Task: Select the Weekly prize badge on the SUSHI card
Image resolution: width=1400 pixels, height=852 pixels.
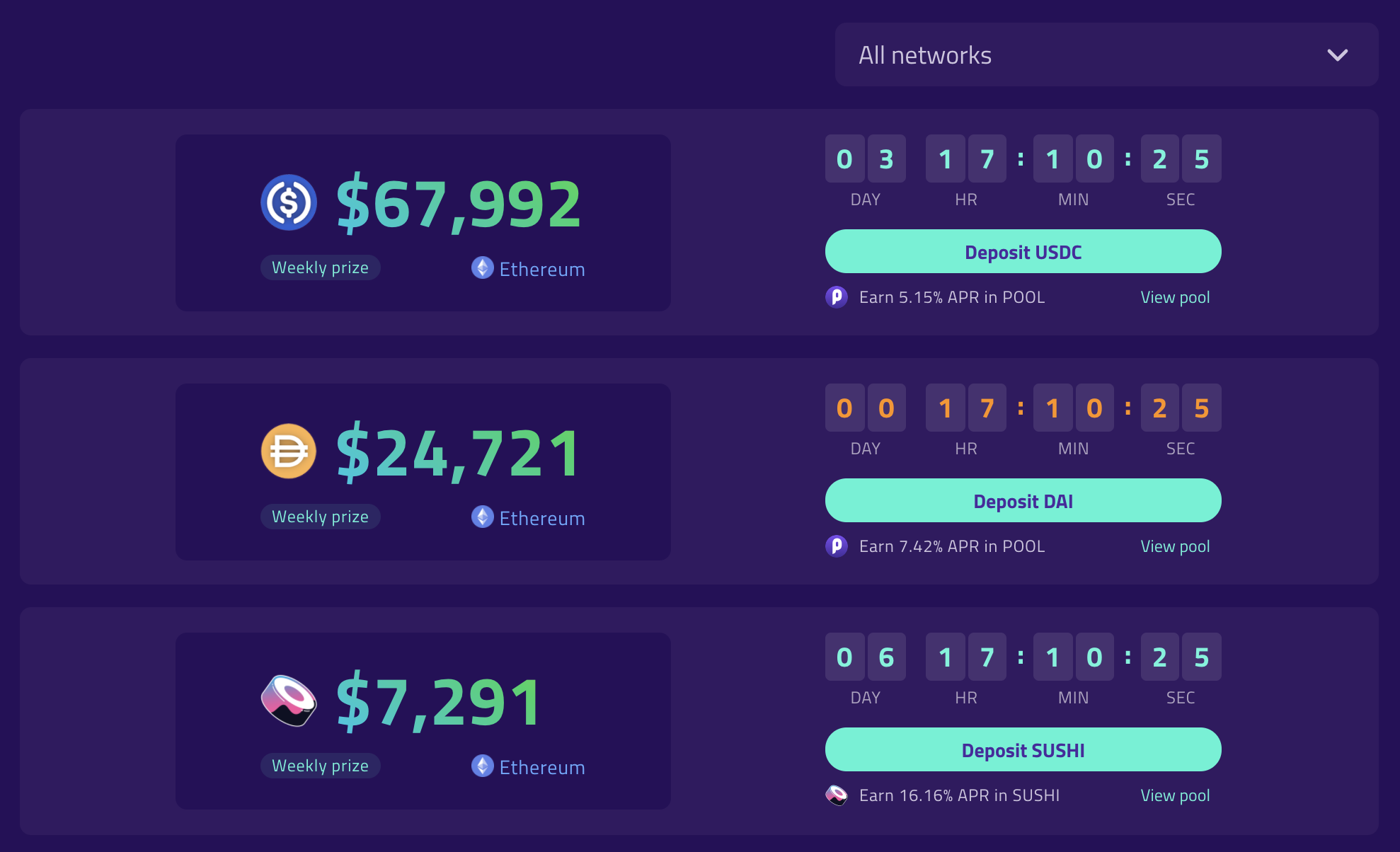Action: tap(320, 766)
